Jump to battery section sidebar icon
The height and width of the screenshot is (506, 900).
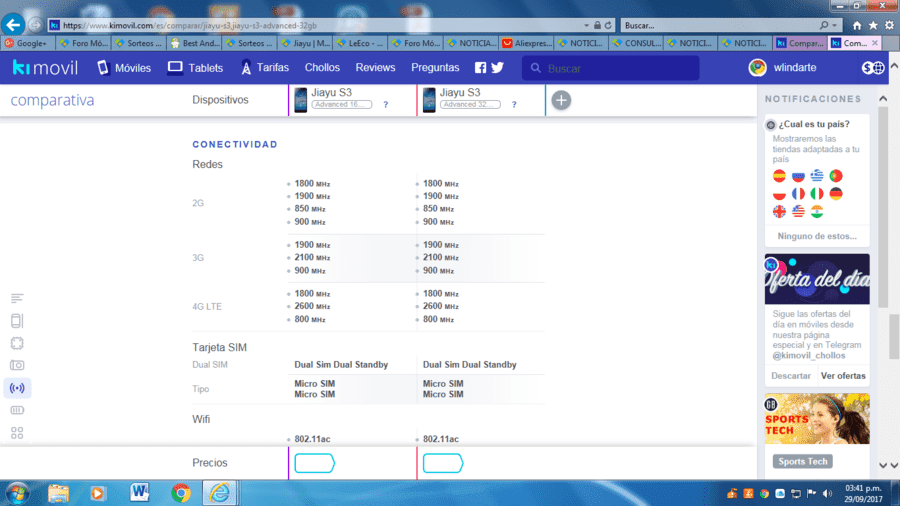click(17, 410)
